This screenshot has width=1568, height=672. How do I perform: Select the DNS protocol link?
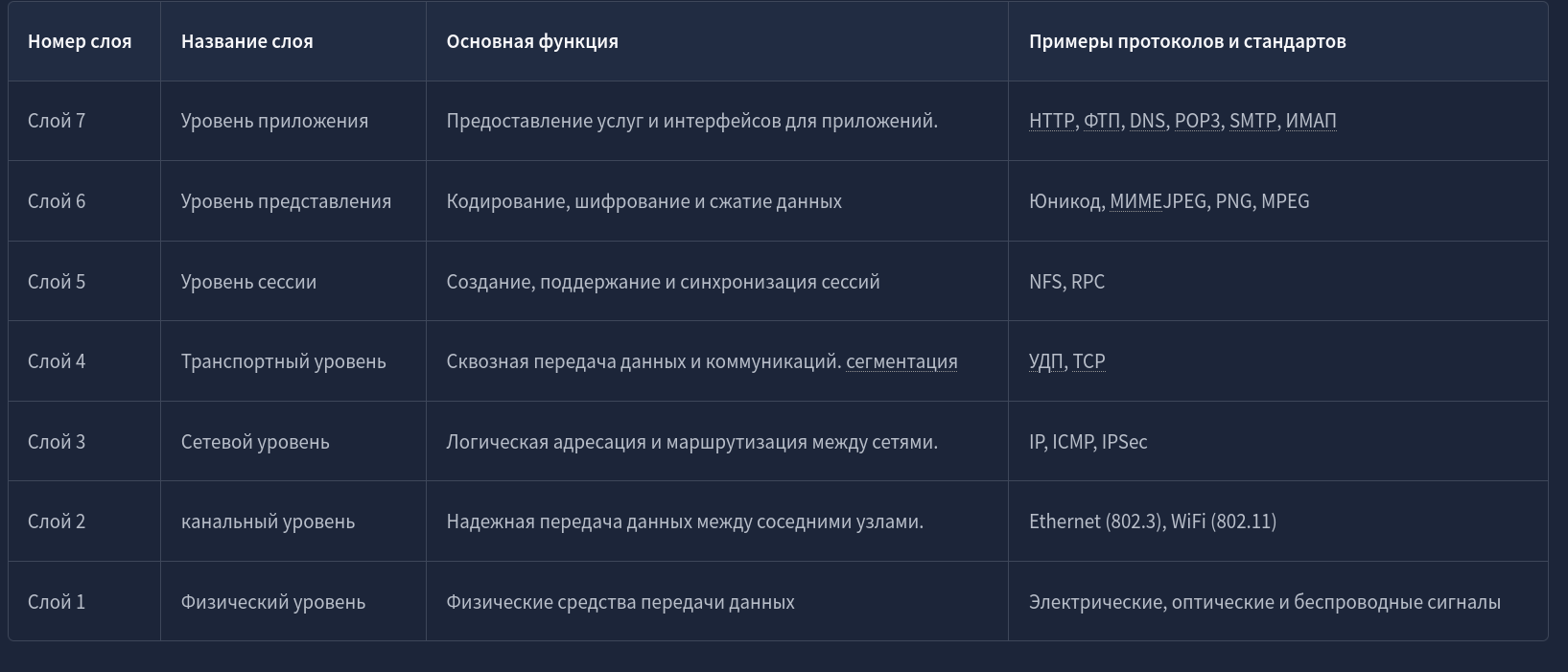pyautogui.click(x=1147, y=121)
